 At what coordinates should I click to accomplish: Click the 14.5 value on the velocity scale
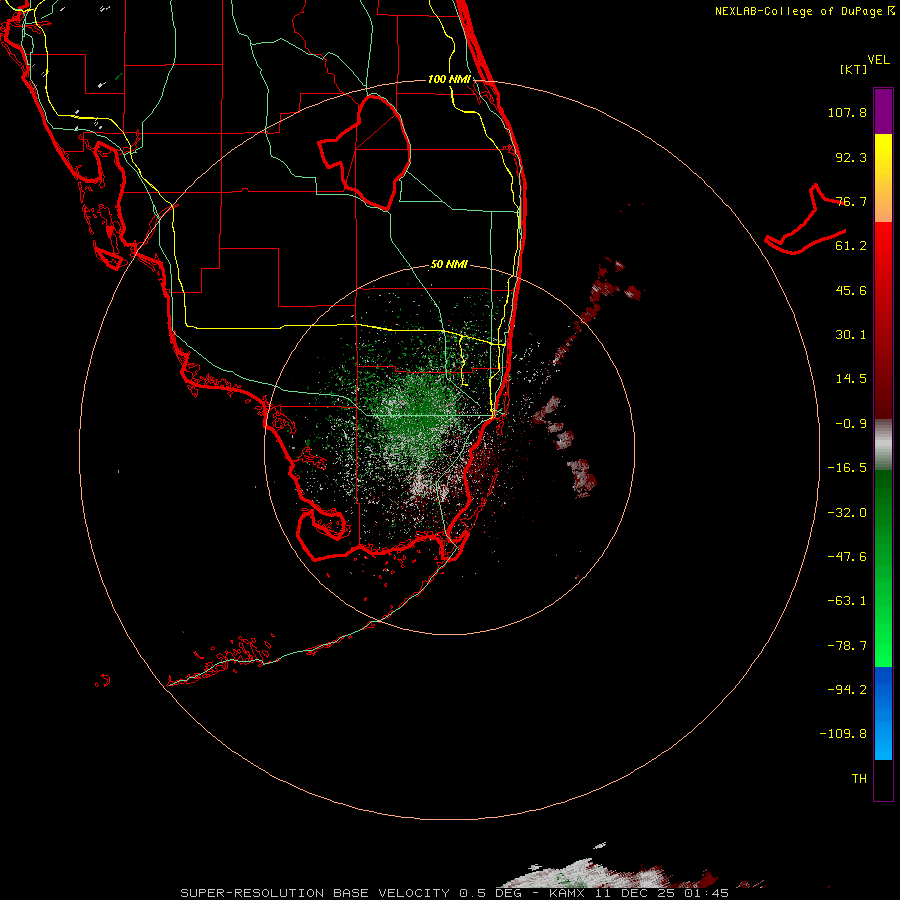(851, 379)
